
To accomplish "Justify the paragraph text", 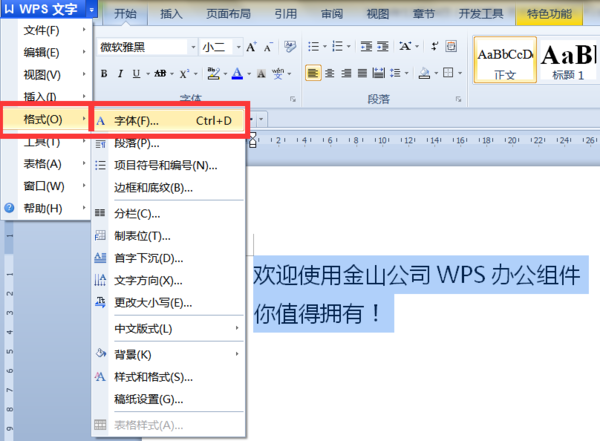I will 362,73.
